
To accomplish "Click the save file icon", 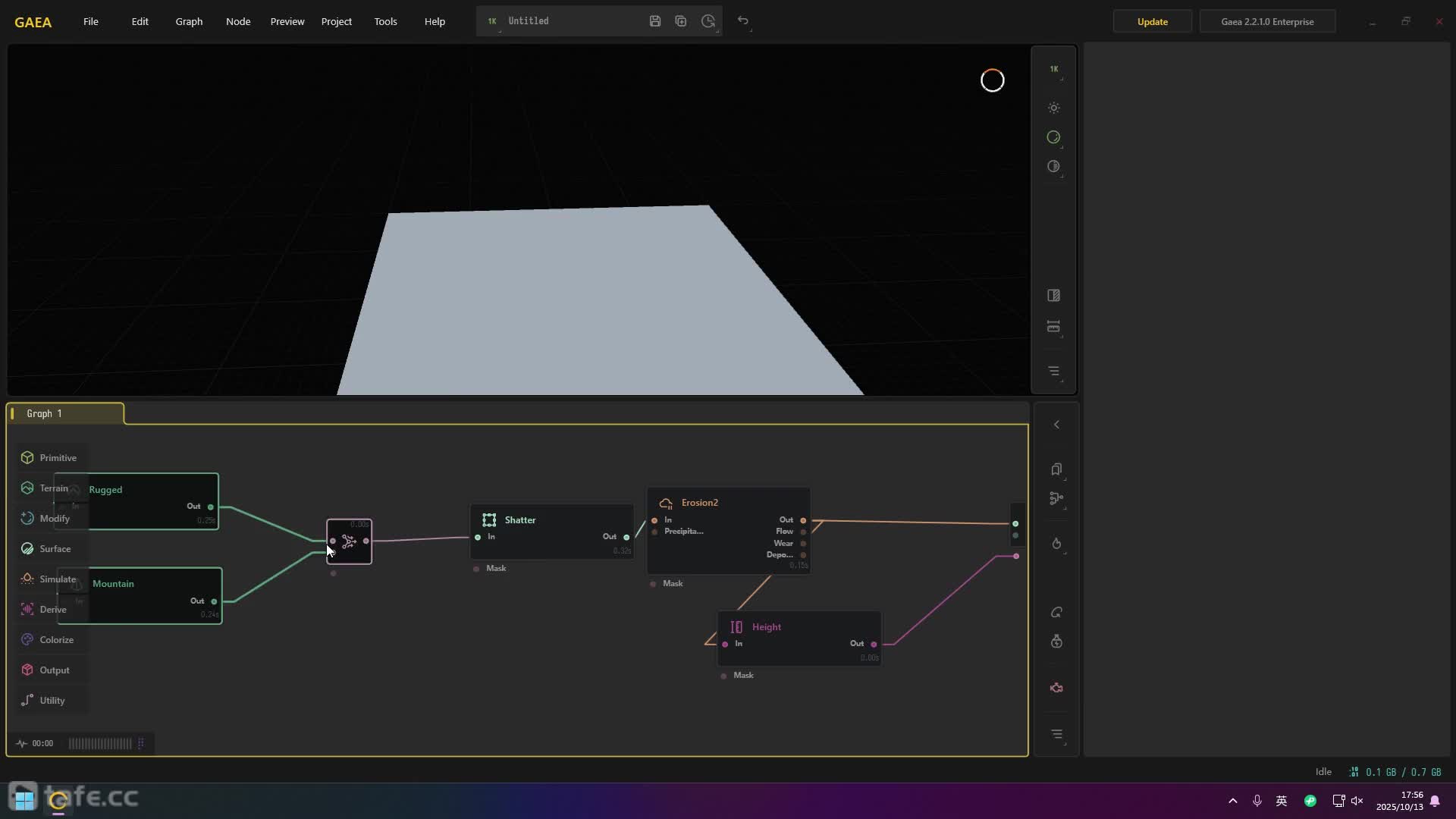I will point(655,21).
